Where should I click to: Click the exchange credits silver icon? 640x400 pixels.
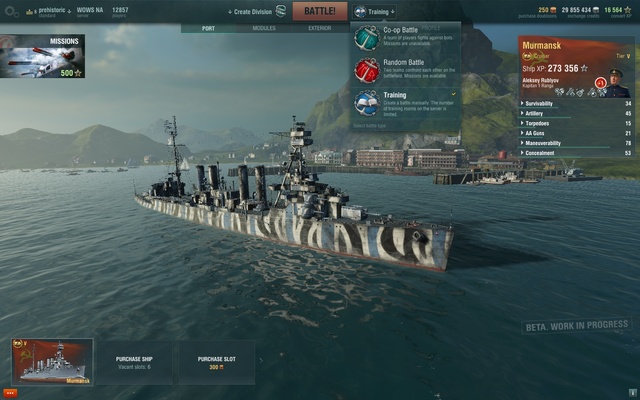(x=596, y=10)
